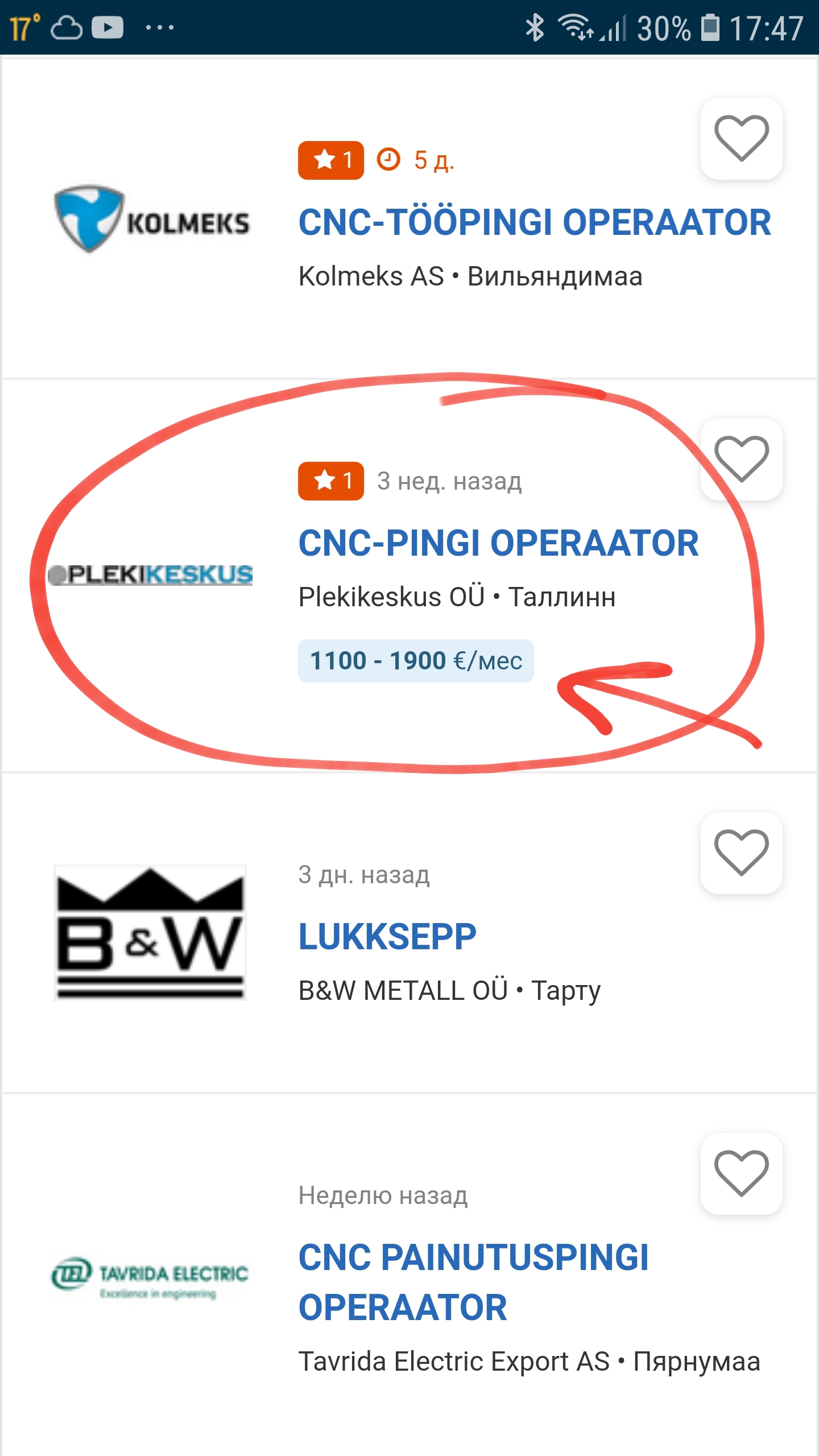Tap the Plekikeskus company logo
Screen dimensions: 819x1456
[x=150, y=574]
